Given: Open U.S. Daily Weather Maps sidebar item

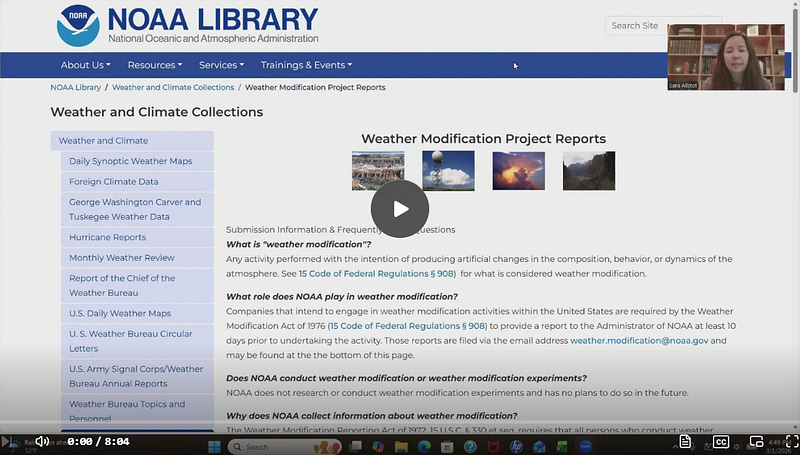Looking at the screenshot, I should (x=137, y=313).
